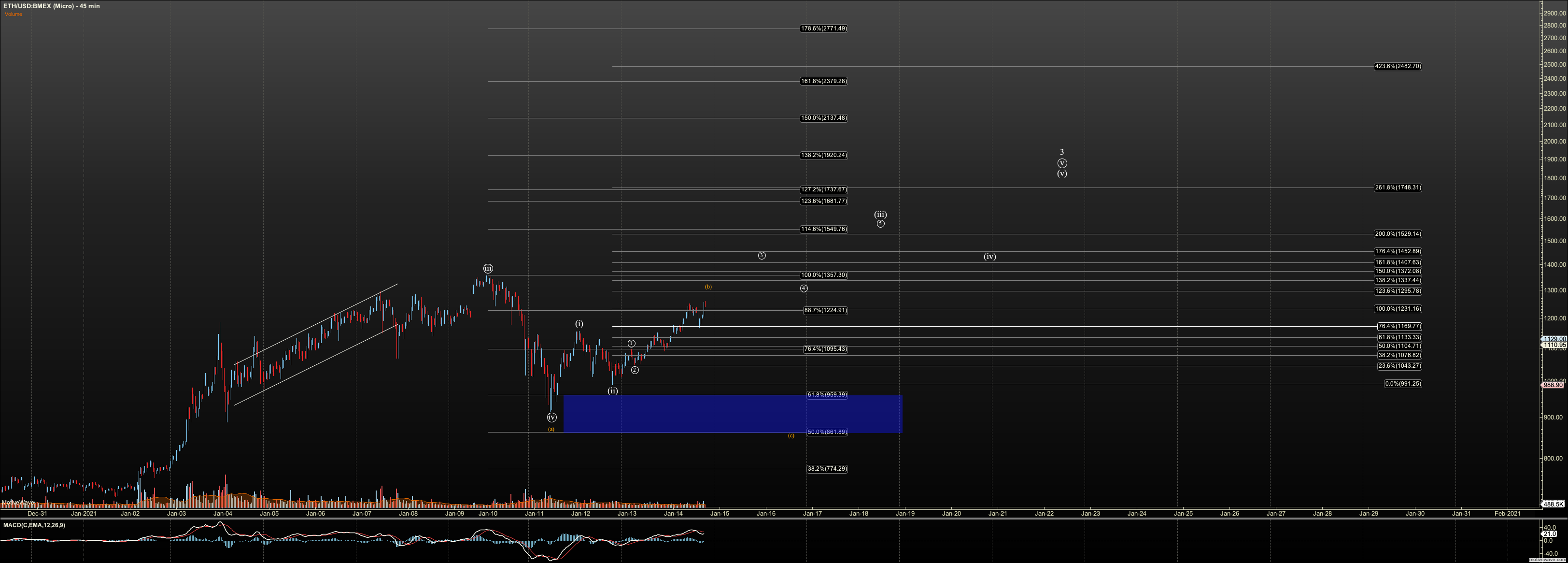Click the Jan-15 date on time axis
The width and height of the screenshot is (1568, 563).
(720, 514)
